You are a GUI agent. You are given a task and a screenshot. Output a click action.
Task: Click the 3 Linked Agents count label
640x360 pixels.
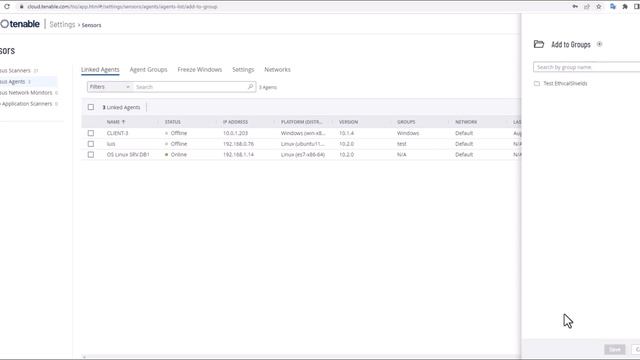pyautogui.click(x=121, y=107)
